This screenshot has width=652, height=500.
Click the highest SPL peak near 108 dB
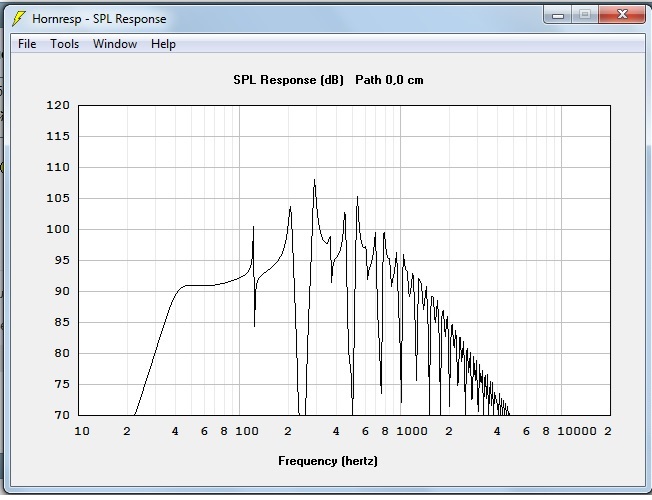point(314,180)
